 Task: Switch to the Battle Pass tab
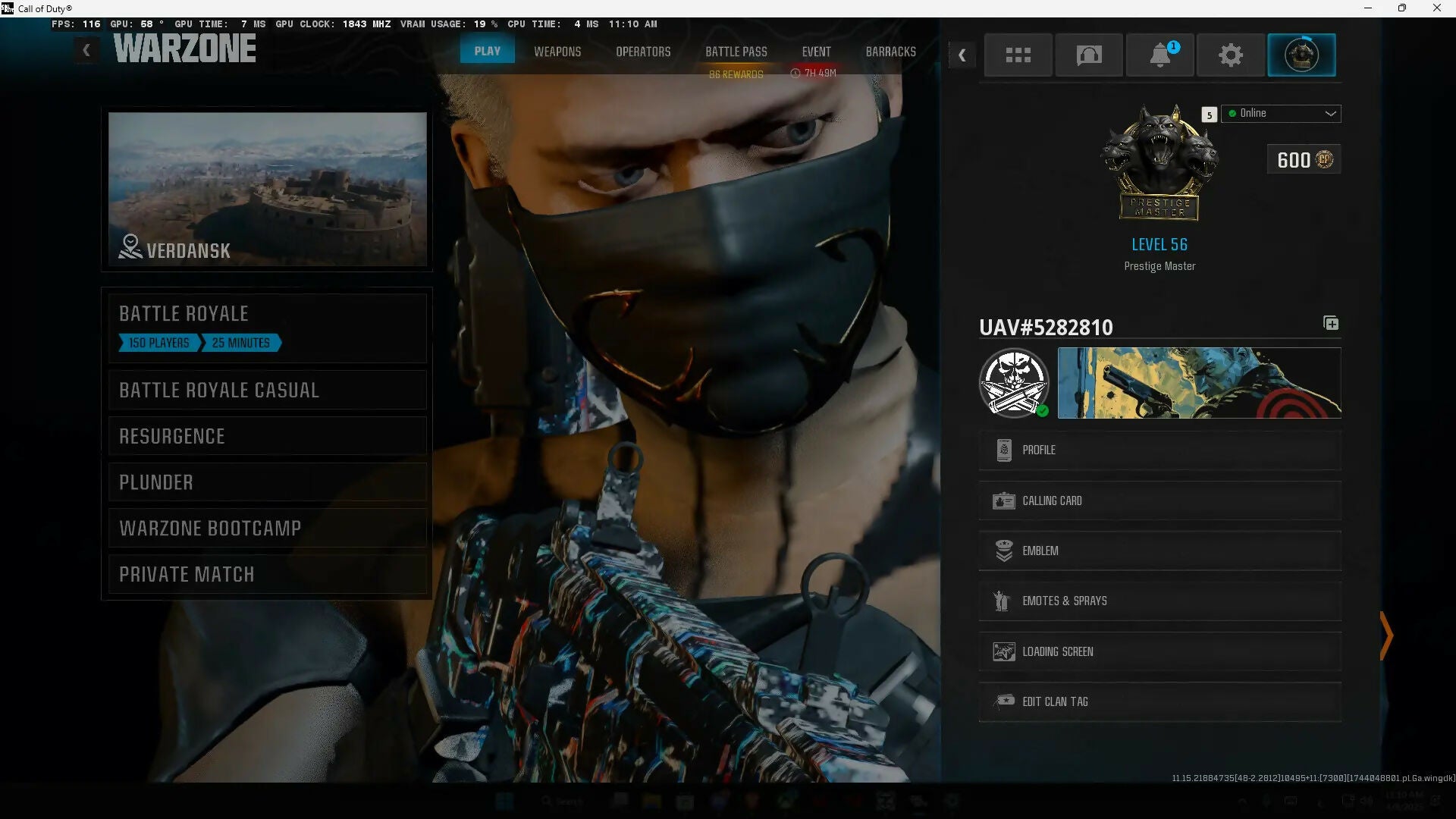736,52
